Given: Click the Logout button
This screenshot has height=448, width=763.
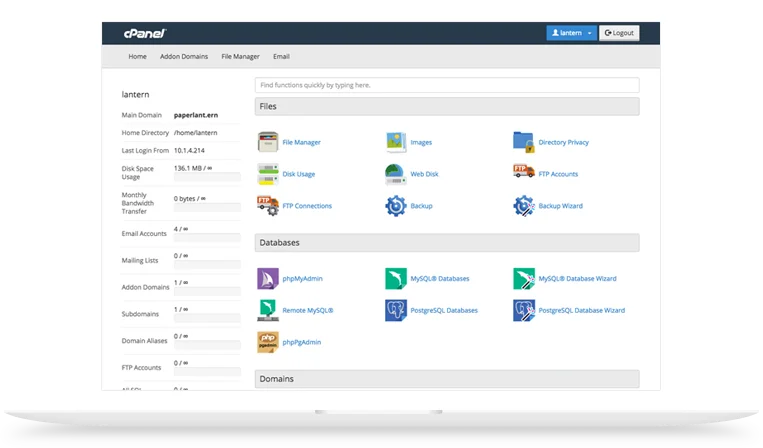Looking at the screenshot, I should (619, 33).
